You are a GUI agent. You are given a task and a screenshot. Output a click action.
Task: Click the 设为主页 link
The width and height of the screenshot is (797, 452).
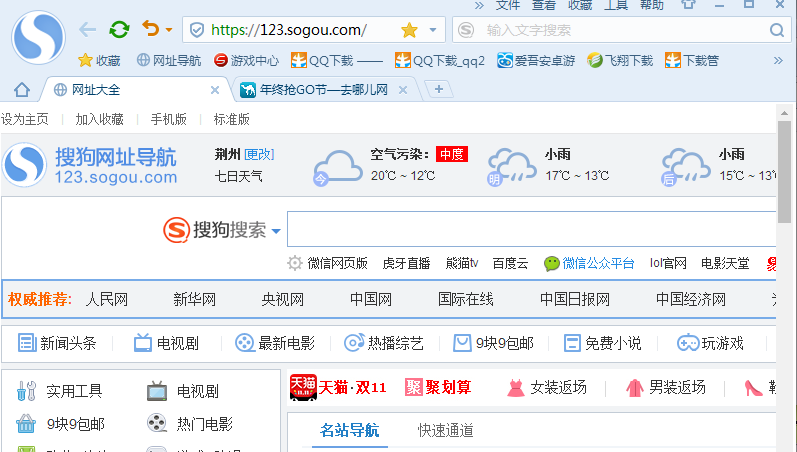[25, 119]
